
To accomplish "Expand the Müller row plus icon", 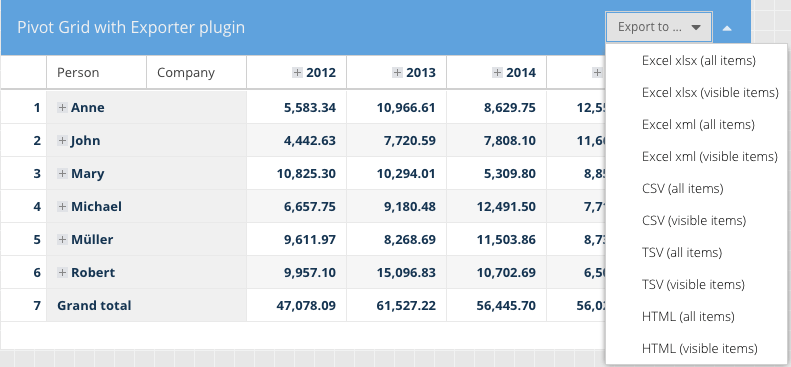I will pos(62,239).
